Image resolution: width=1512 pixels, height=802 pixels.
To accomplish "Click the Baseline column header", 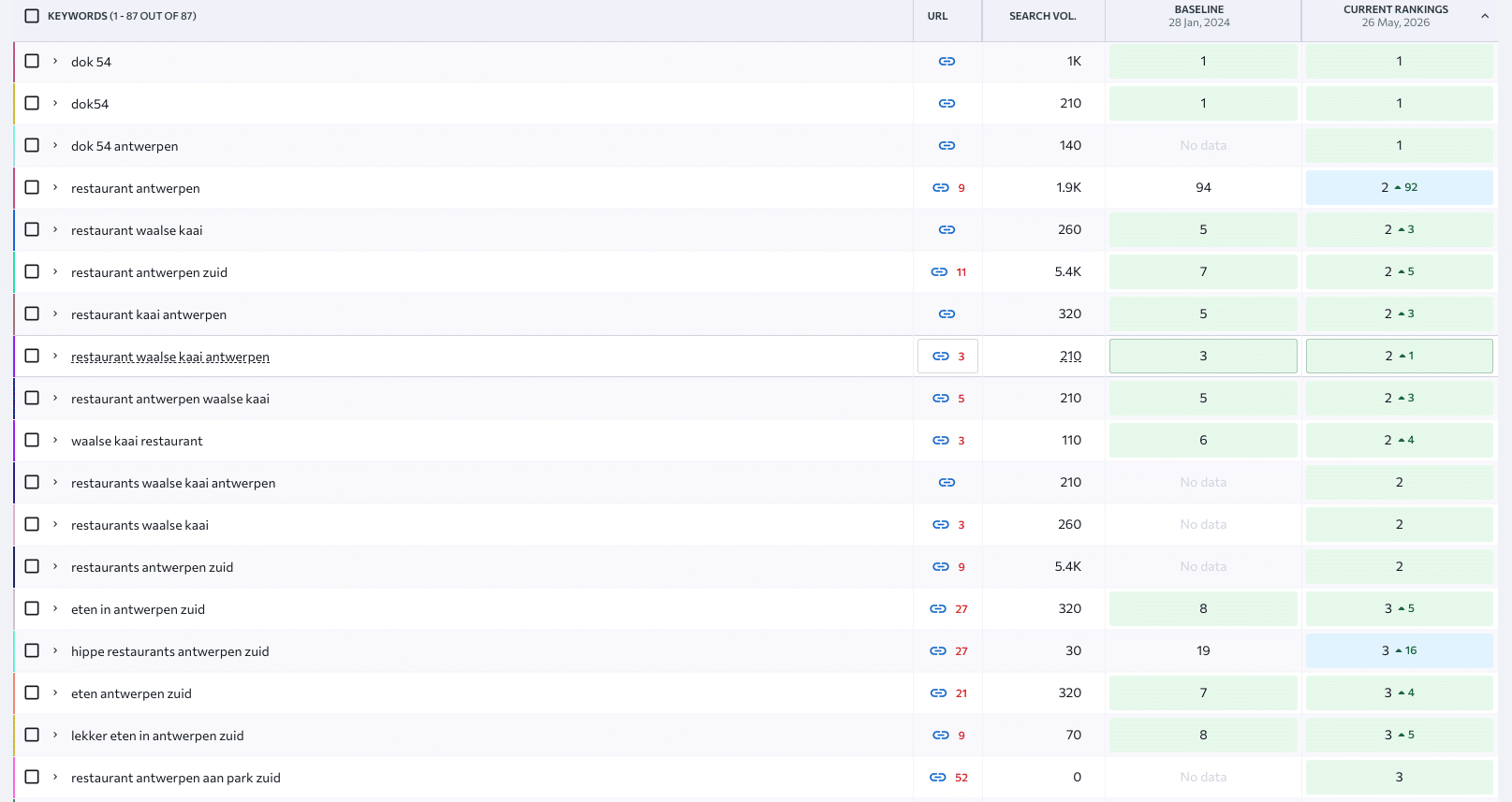I will click(1199, 16).
